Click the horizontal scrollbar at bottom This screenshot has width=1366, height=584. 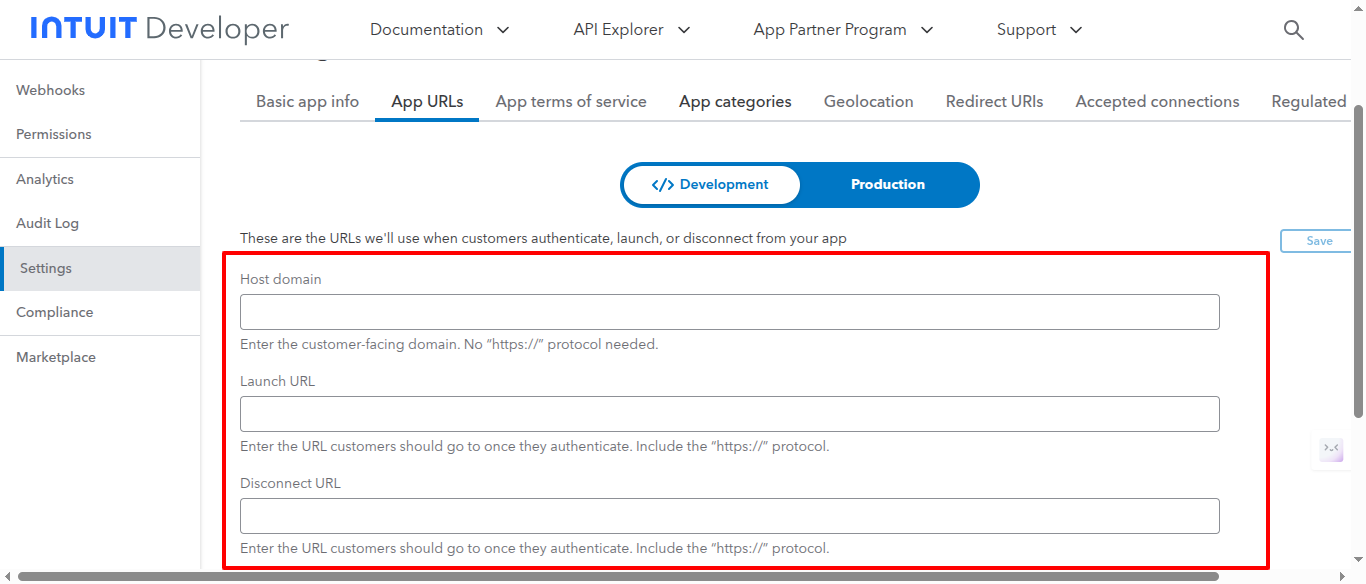click(617, 577)
